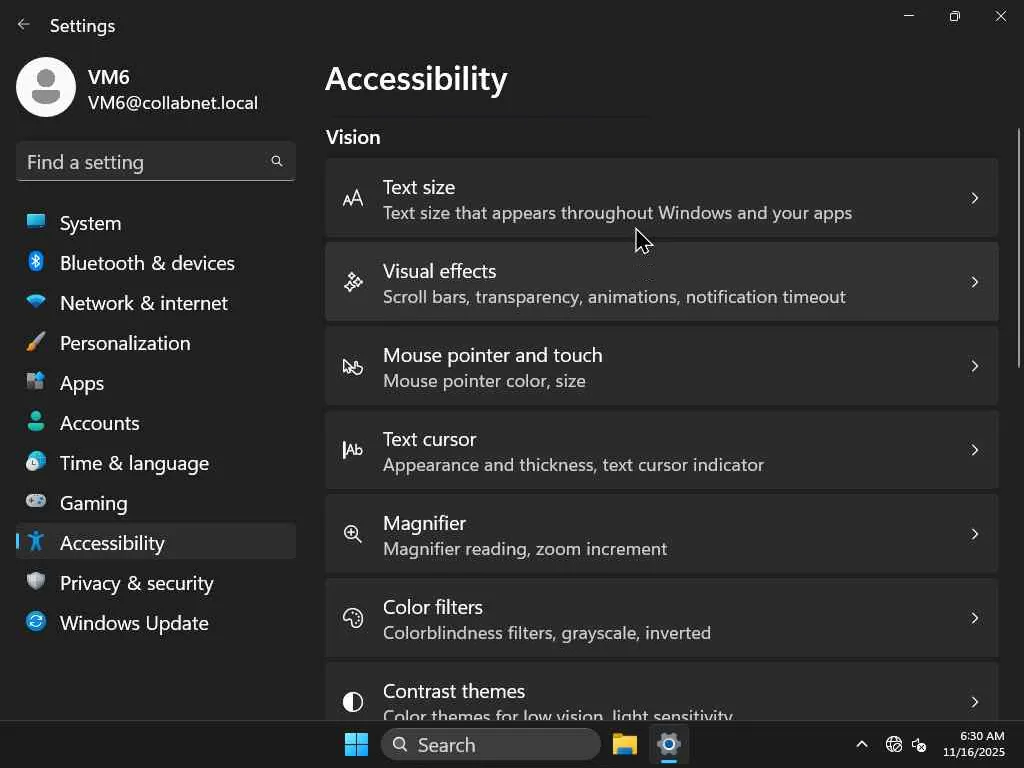Click the Visual effects sparkle icon
1024x768 pixels.
(353, 282)
